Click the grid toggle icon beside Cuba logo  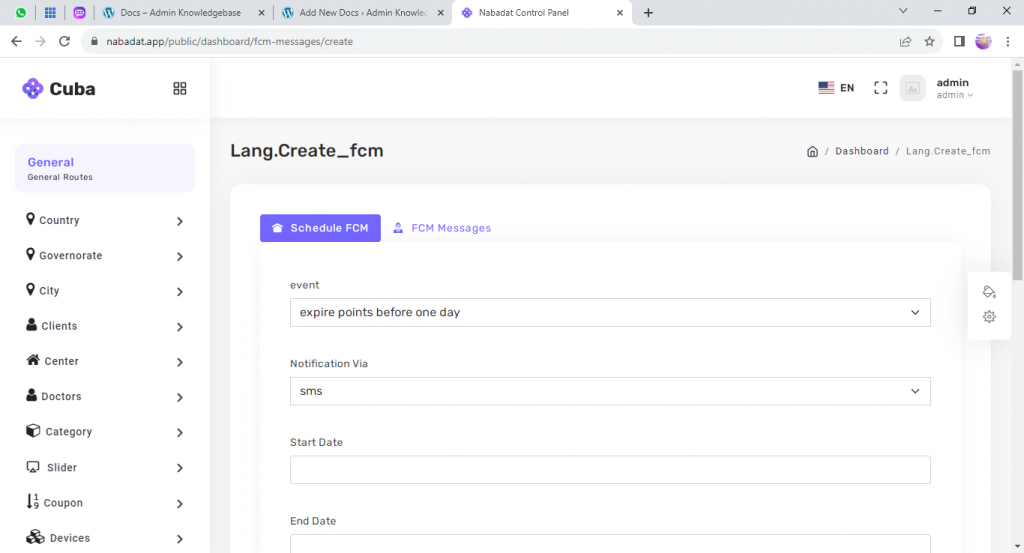[x=180, y=89]
